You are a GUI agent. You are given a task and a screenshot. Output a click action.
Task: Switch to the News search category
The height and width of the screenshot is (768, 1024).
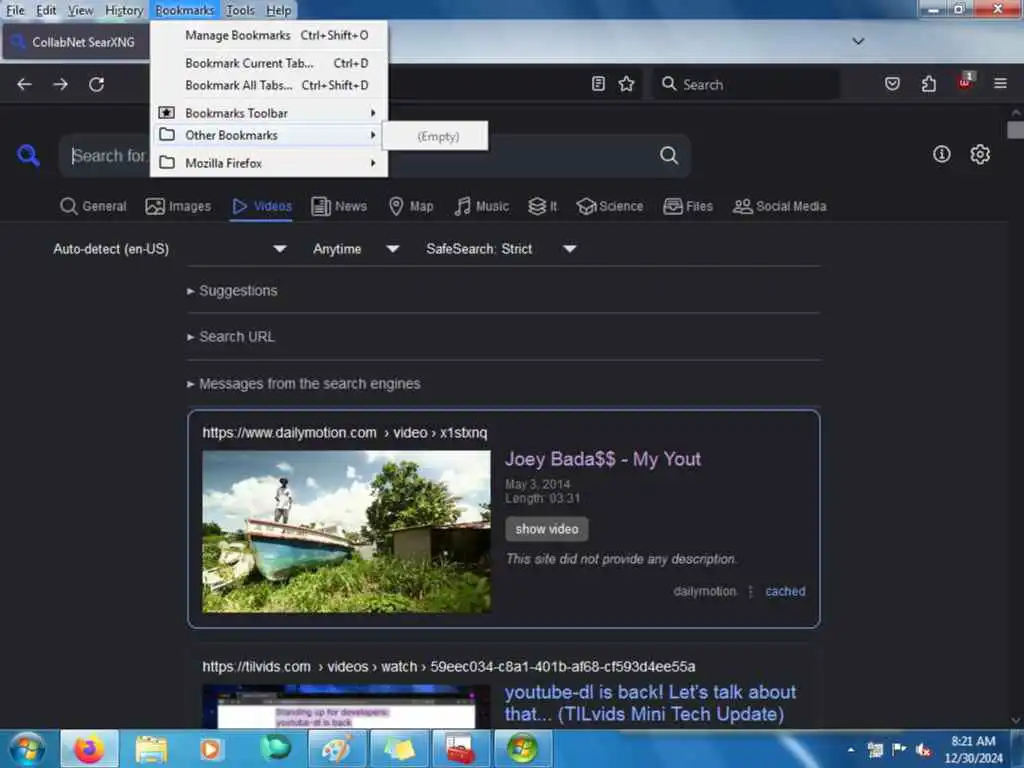tap(339, 206)
